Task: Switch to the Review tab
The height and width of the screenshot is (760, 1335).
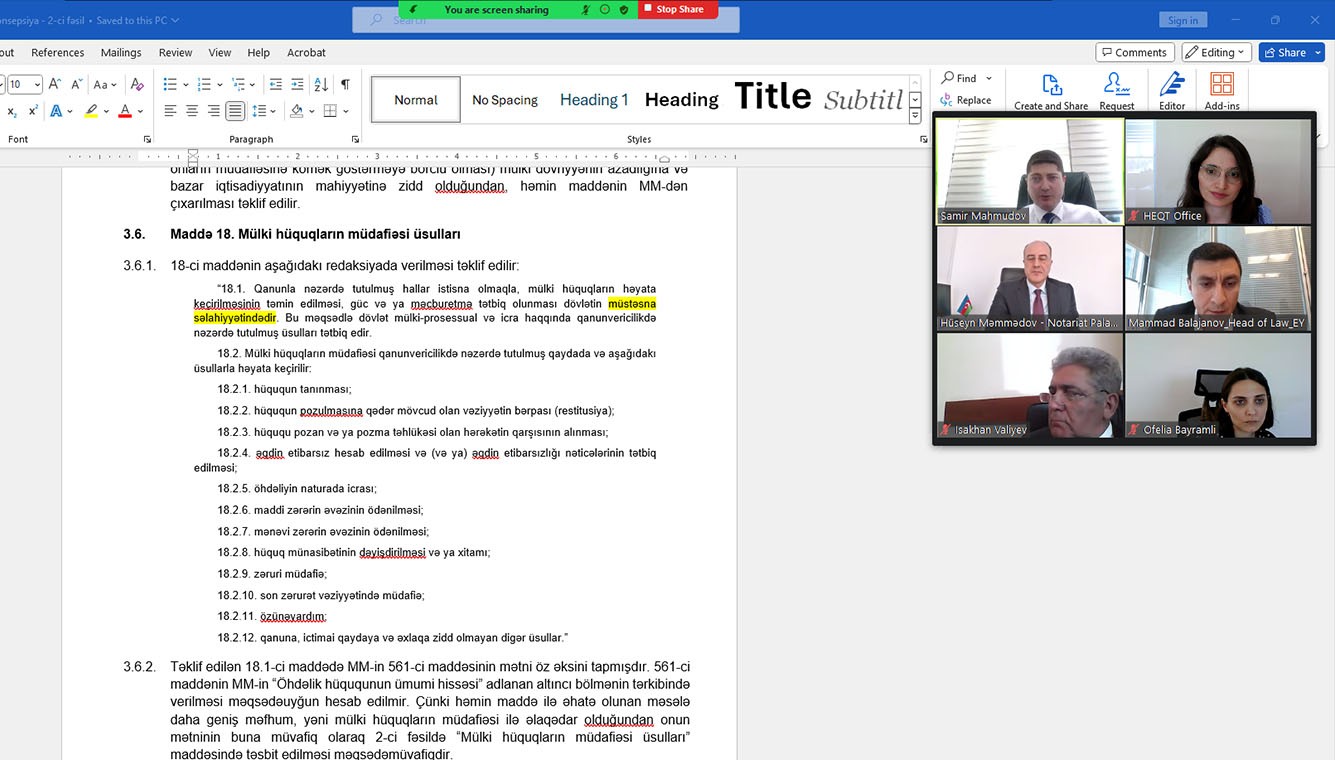Action: coord(175,53)
